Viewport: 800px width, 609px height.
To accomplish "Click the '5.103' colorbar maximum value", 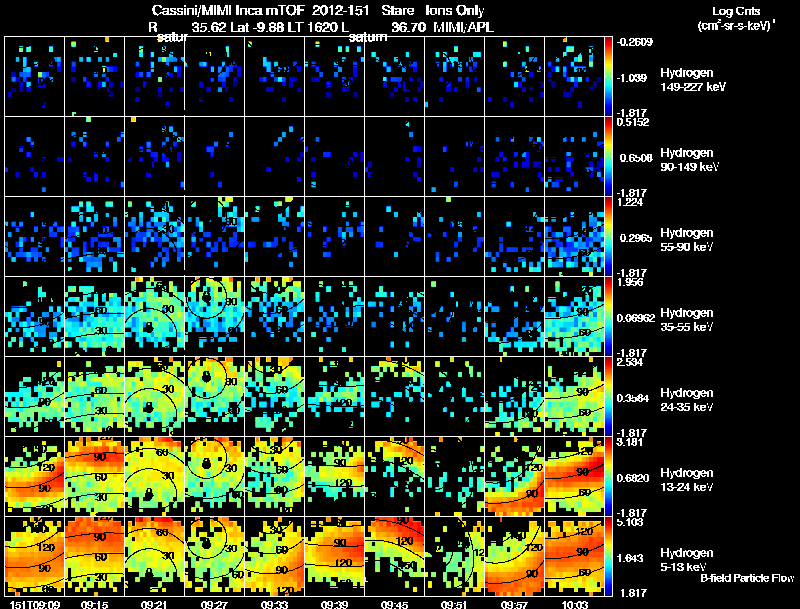I will point(630,522).
